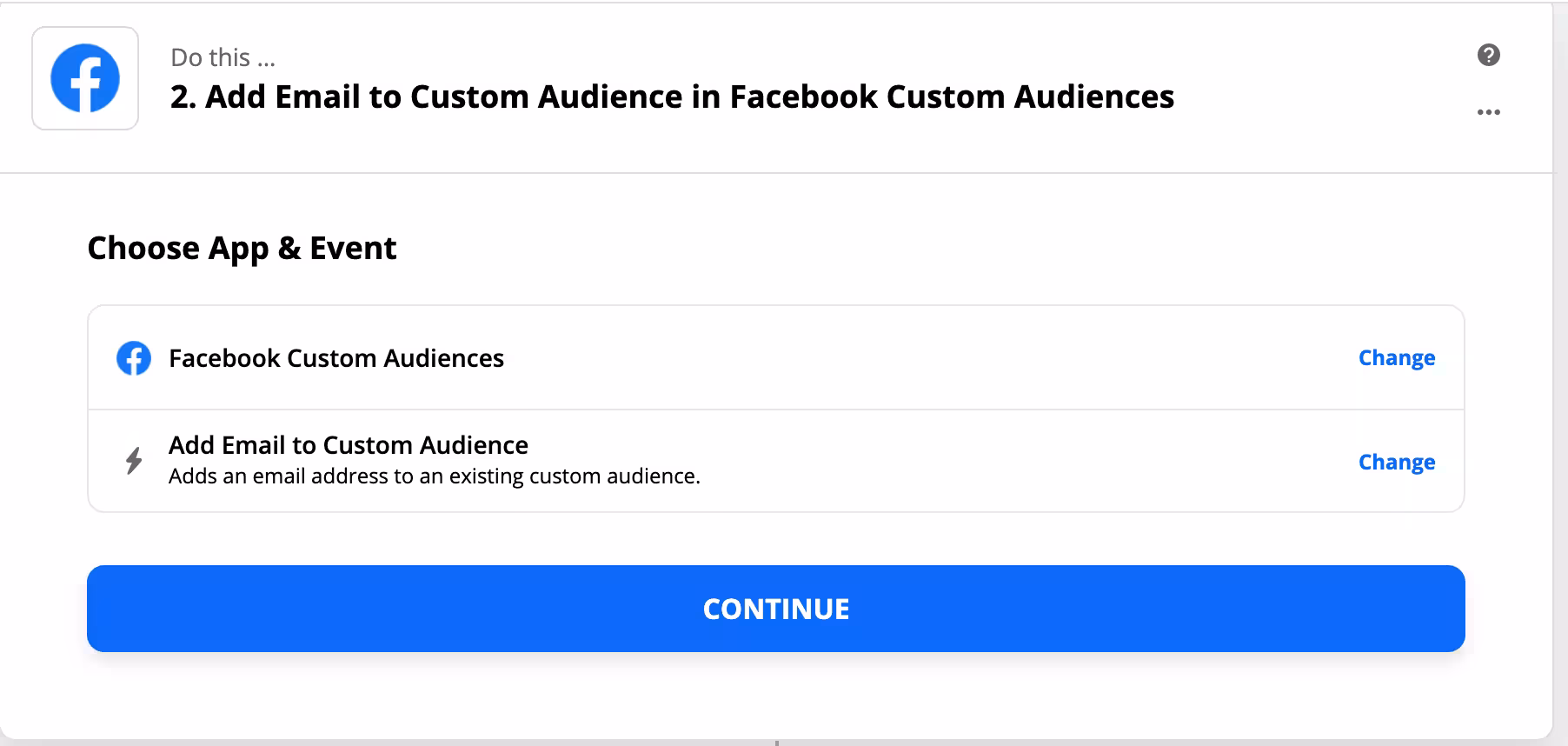Image resolution: width=1568 pixels, height=746 pixels.
Task: Open the three-dot more options menu
Action: (1488, 112)
